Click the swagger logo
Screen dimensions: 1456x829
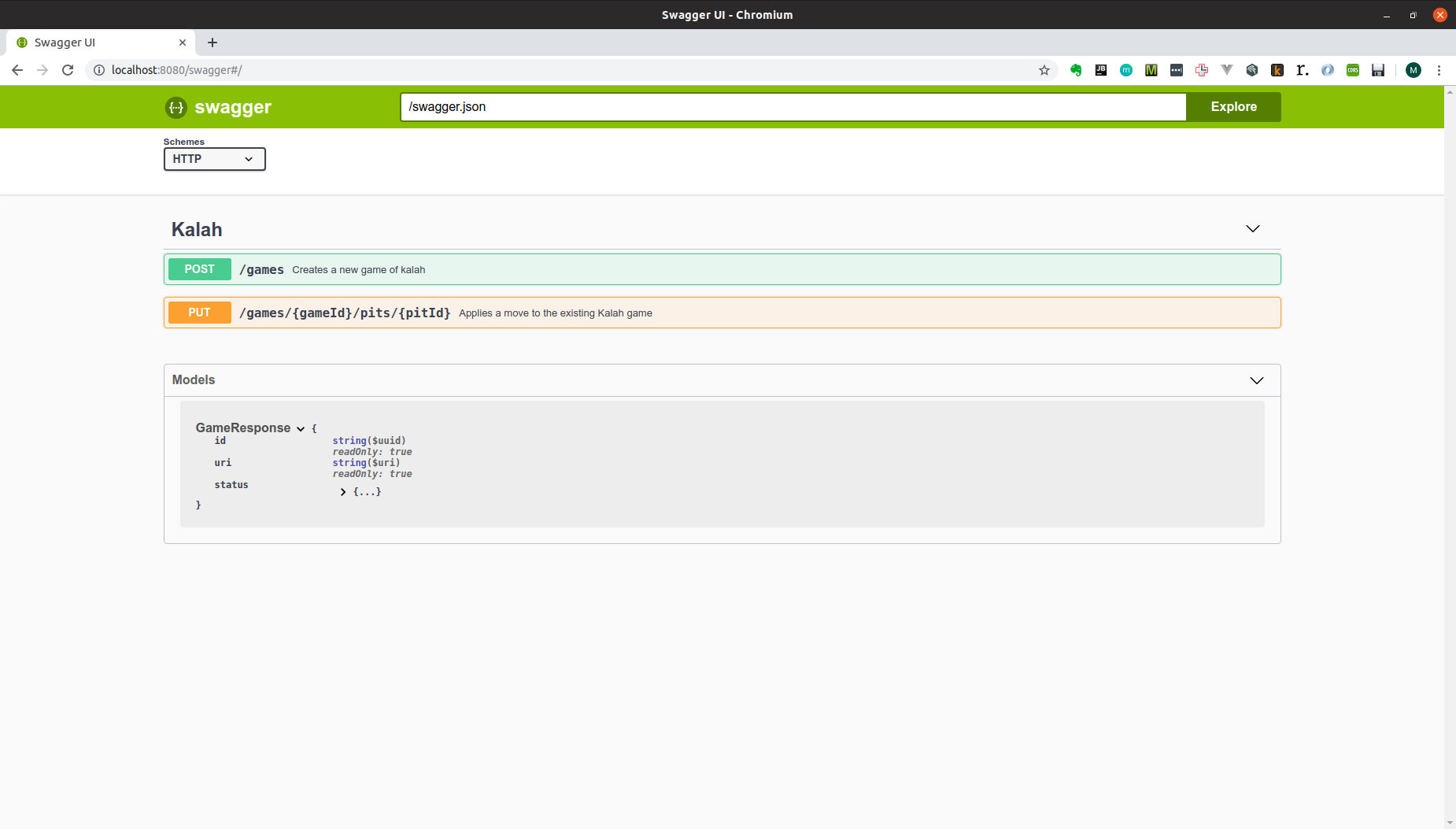218,107
